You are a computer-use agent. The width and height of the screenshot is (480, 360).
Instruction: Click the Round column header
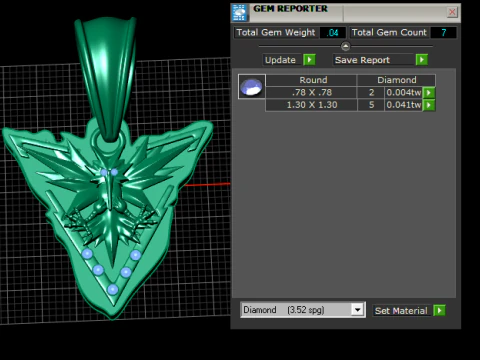[x=313, y=80]
